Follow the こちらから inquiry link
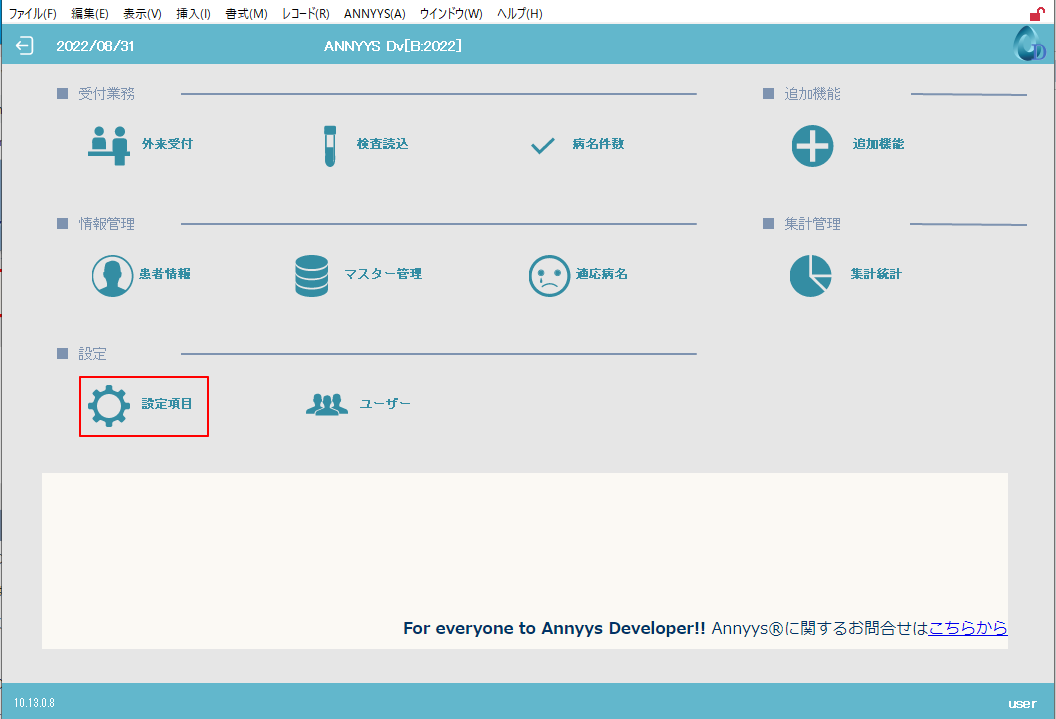1056x719 pixels. (x=968, y=627)
